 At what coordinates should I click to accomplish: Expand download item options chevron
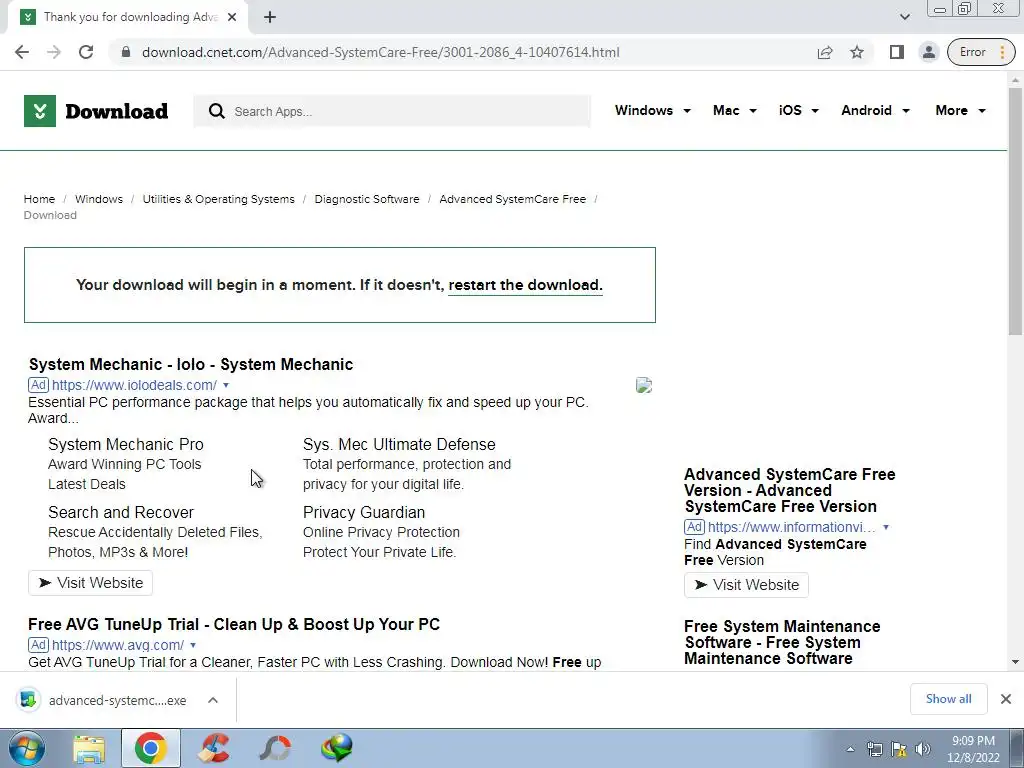pos(213,700)
